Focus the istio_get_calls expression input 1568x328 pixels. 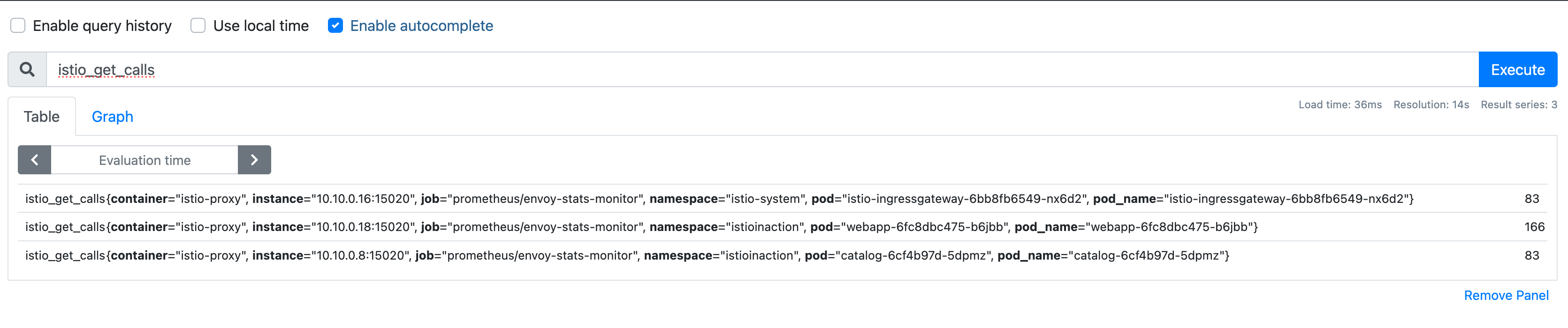coord(763,69)
